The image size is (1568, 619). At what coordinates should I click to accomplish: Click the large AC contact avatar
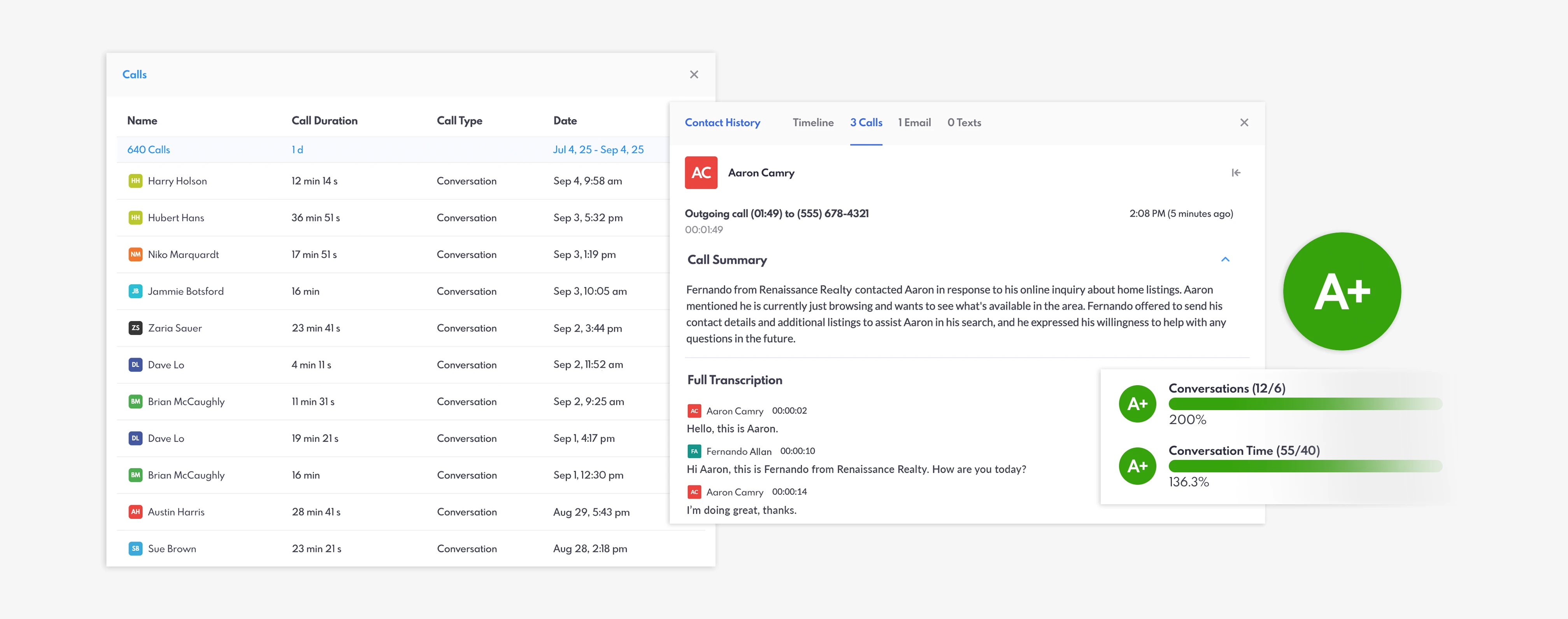(x=701, y=173)
